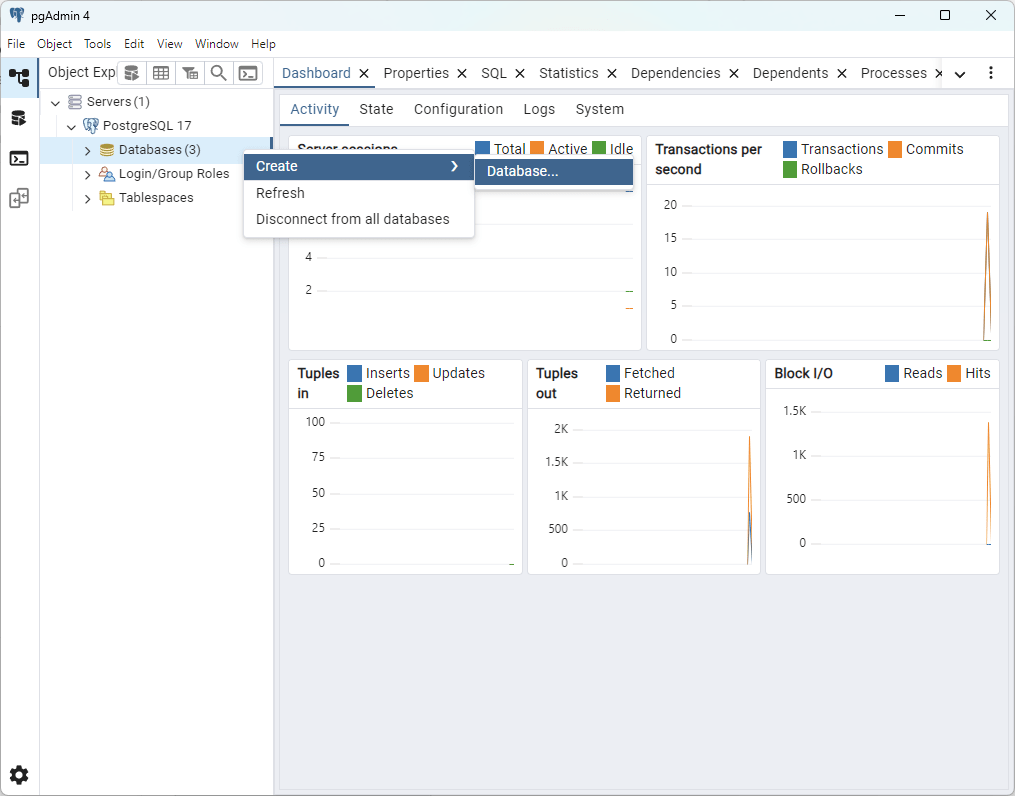This screenshot has height=796, width=1015.
Task: Close the Properties tab
Action: pyautogui.click(x=462, y=73)
